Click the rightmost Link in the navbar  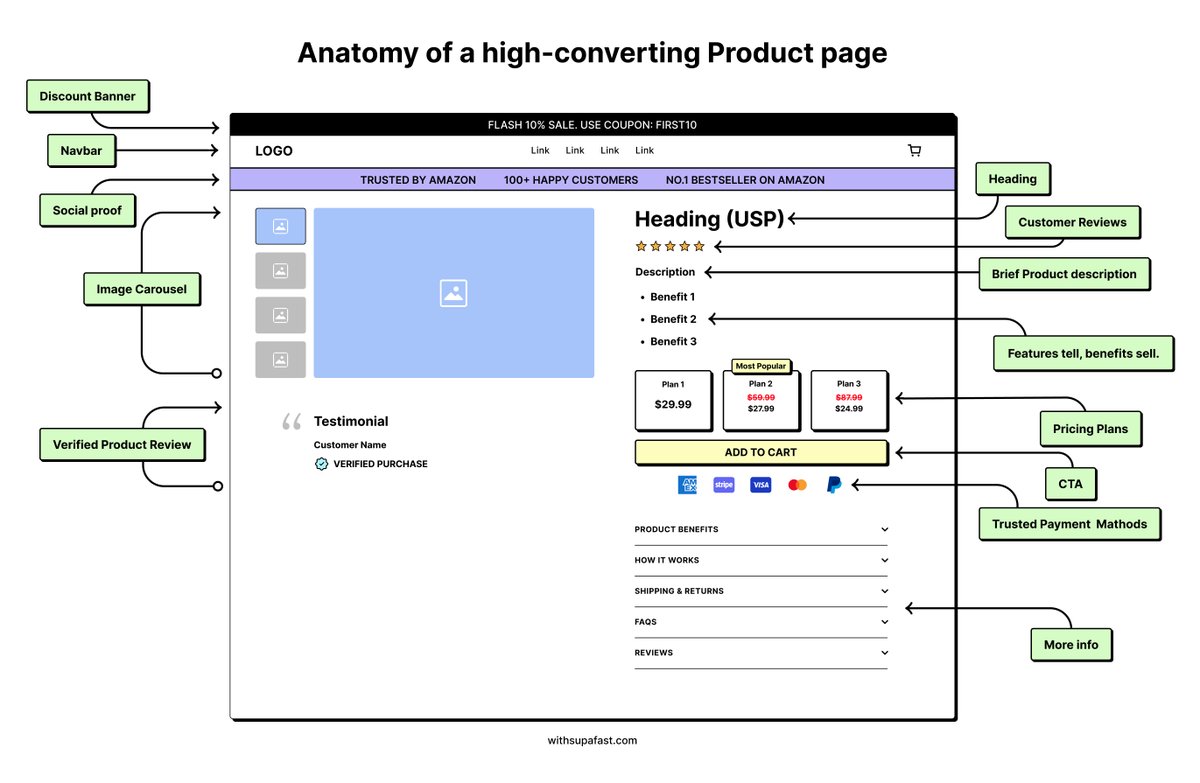tap(645, 151)
